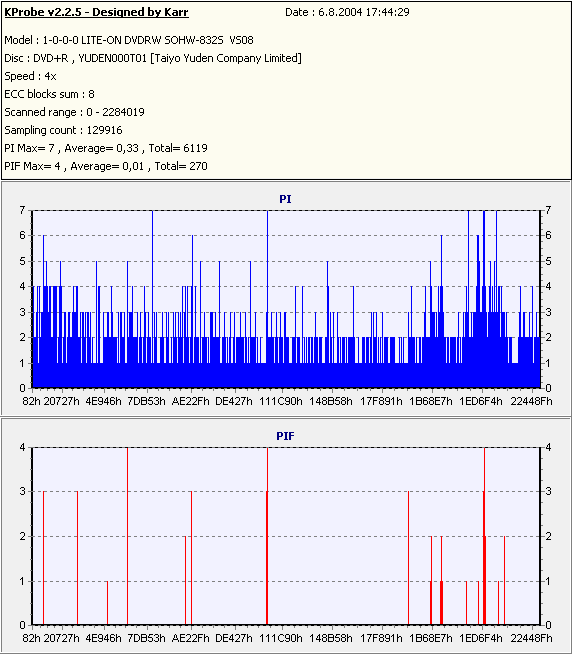572x654 pixels.
Task: Click the 148B58h label under PI chart
Action: point(331,401)
